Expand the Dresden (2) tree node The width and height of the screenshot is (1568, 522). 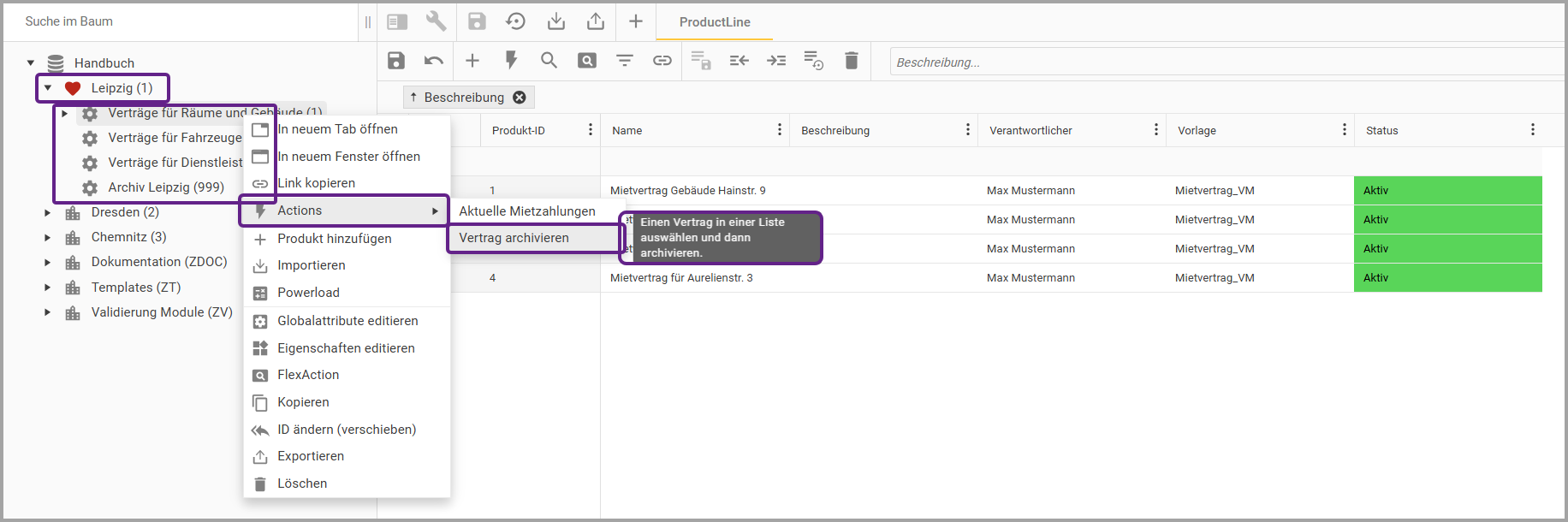48,212
